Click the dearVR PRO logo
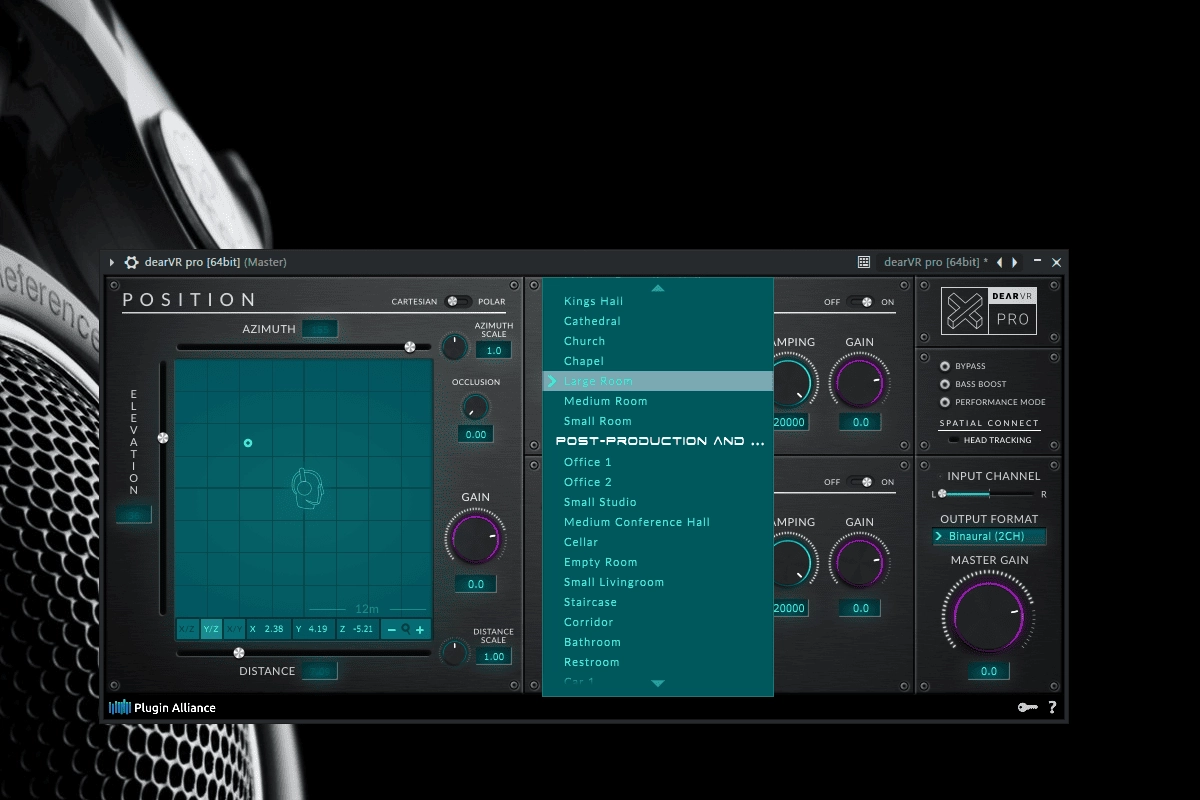The width and height of the screenshot is (1200, 800). click(989, 311)
